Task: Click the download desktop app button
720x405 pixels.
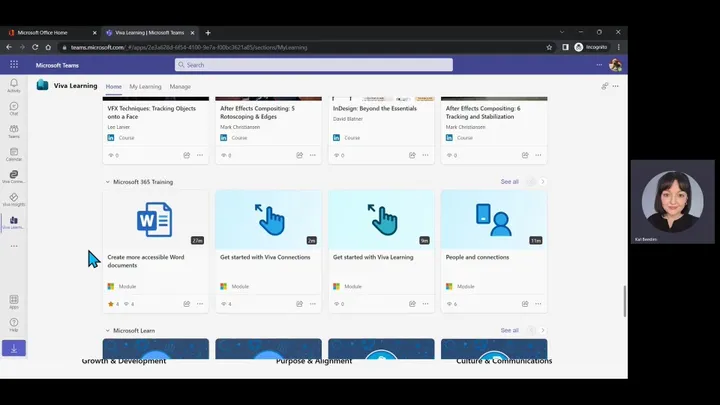Action: (14, 348)
